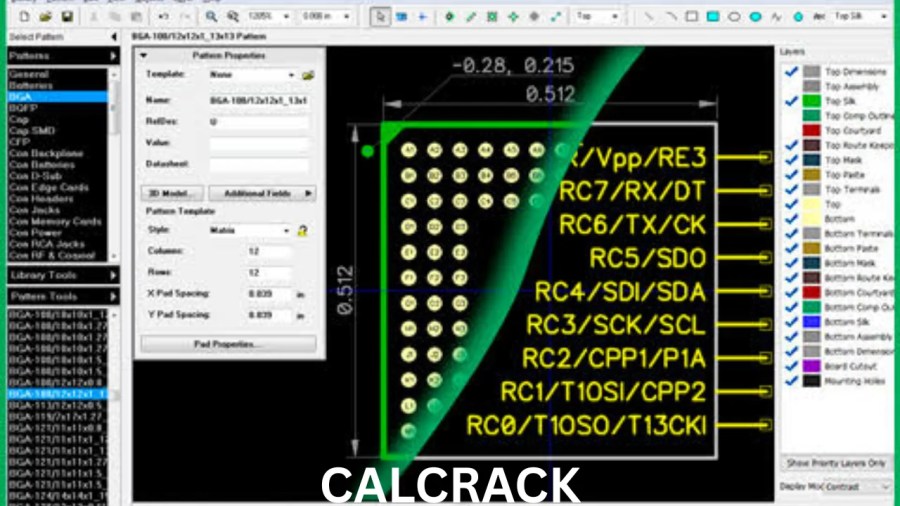This screenshot has width=900, height=506.
Task: Click the blue table icon after pointer
Action: tap(401, 17)
